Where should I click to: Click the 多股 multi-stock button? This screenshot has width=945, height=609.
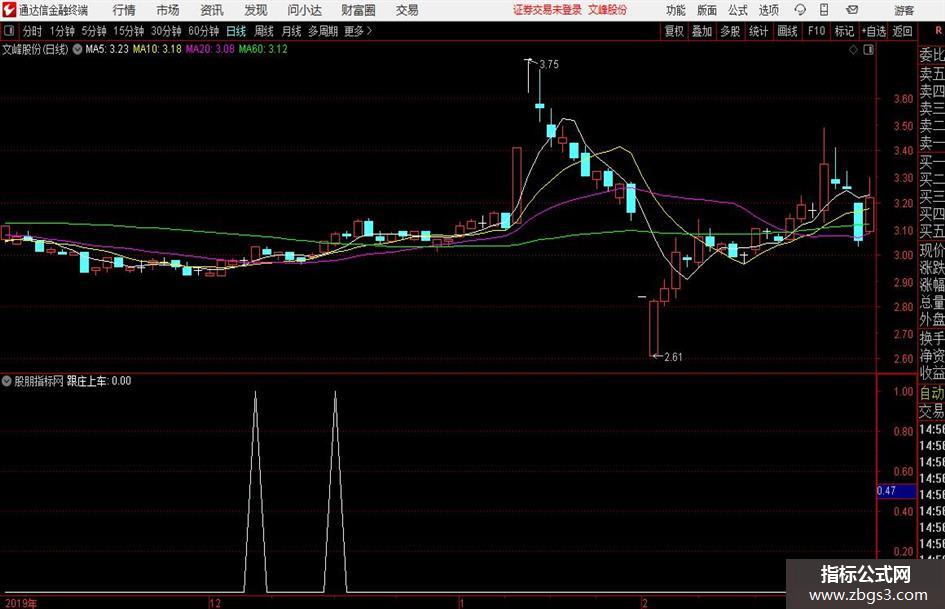(730, 31)
